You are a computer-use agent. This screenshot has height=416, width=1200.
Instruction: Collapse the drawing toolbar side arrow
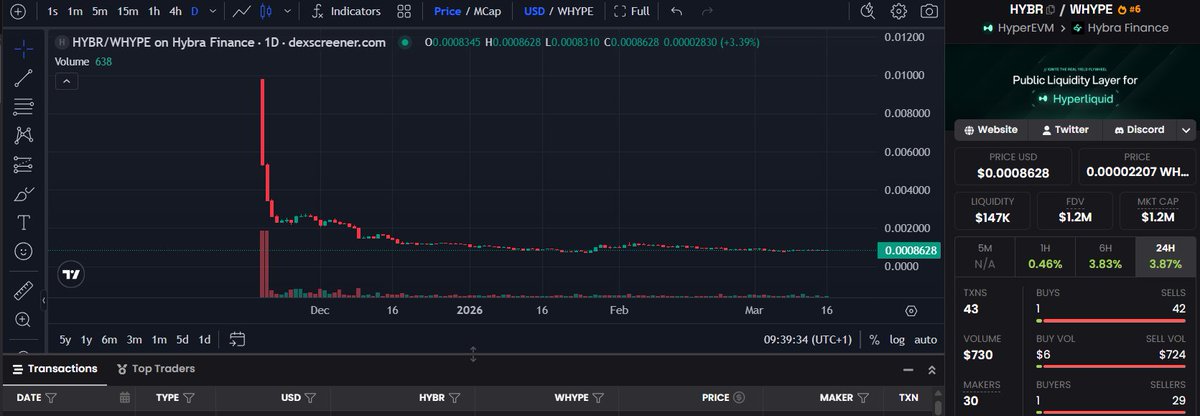click(x=43, y=299)
